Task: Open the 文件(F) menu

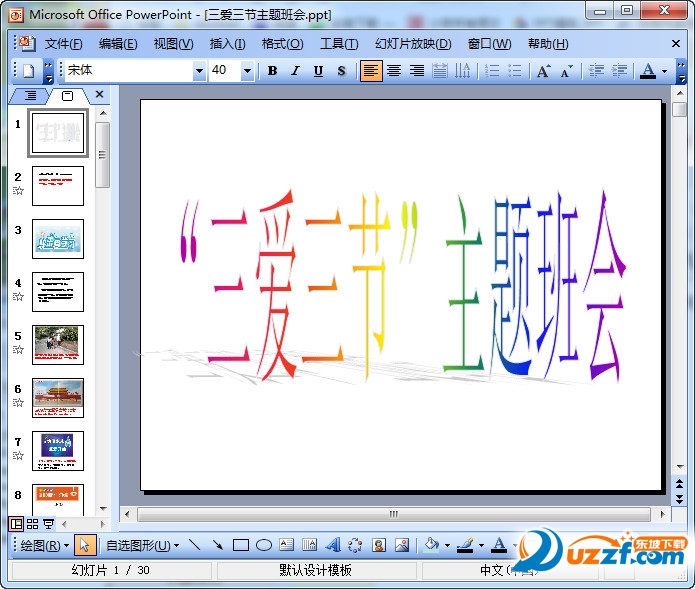Action: point(63,44)
